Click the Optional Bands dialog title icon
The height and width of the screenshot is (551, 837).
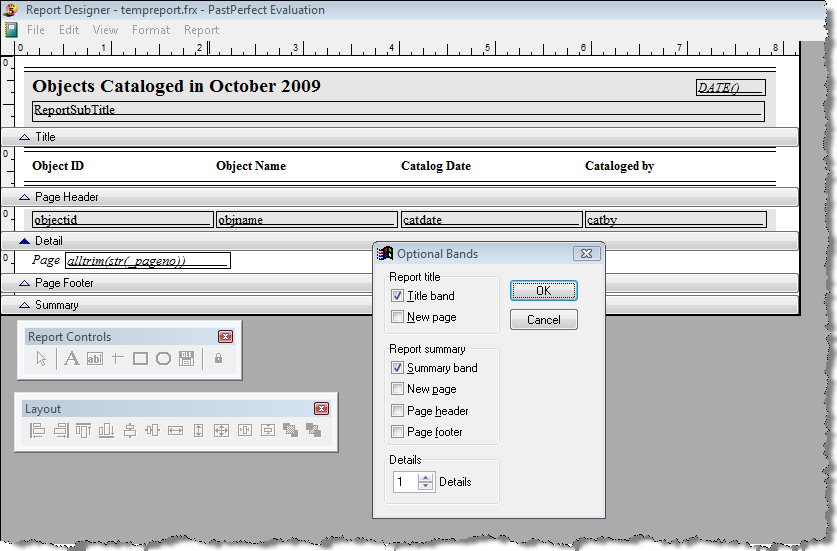click(x=384, y=253)
